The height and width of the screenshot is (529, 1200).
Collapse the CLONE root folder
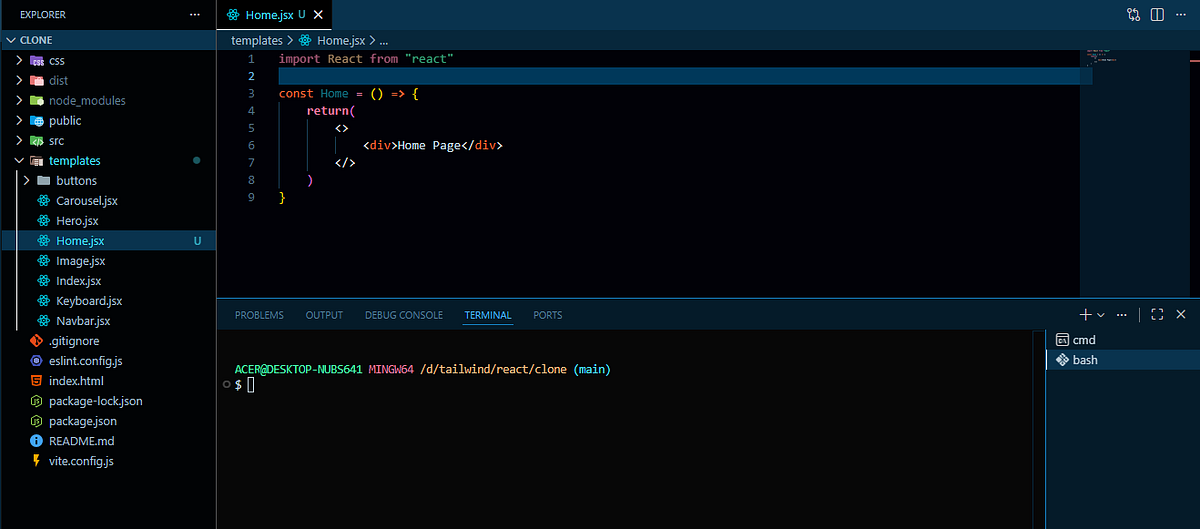tap(109, 40)
